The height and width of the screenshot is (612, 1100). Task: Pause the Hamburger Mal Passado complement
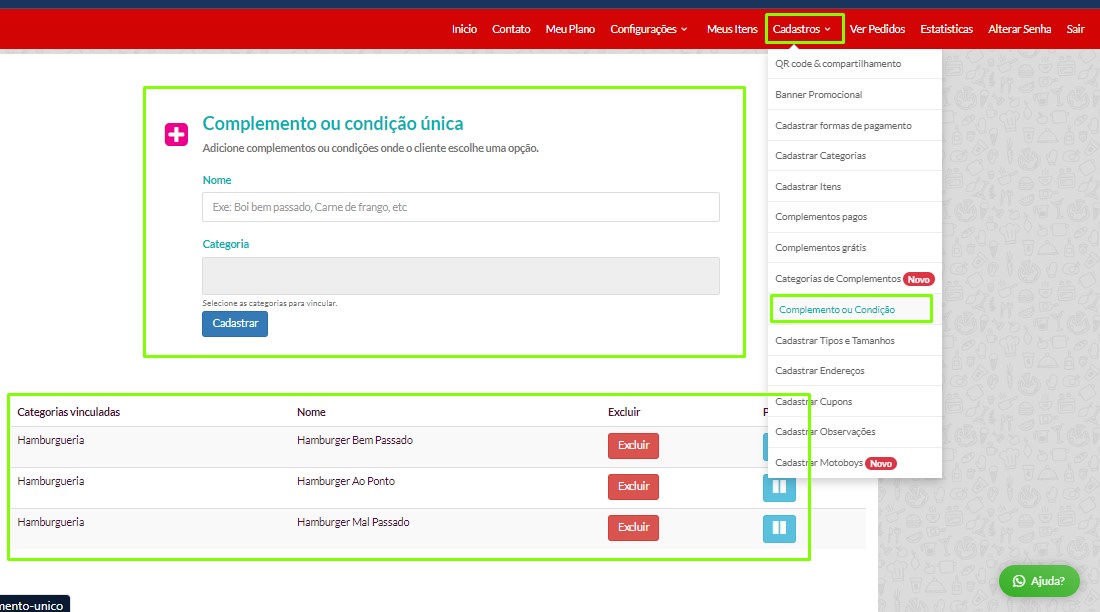coord(779,528)
